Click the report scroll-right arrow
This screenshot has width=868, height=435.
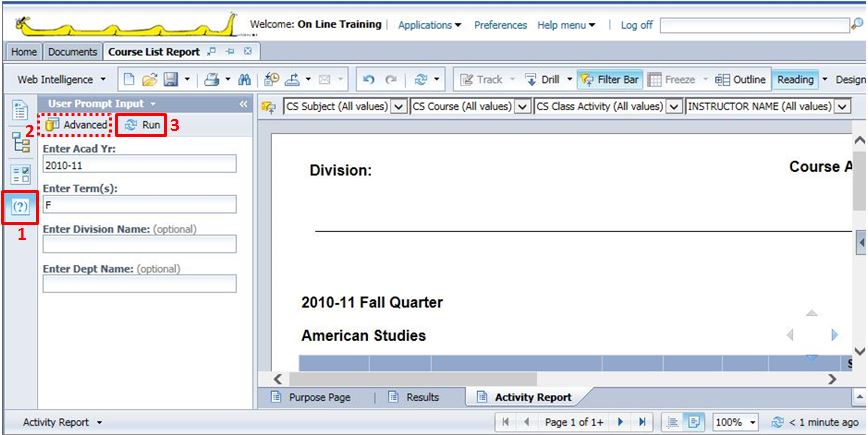(x=831, y=379)
